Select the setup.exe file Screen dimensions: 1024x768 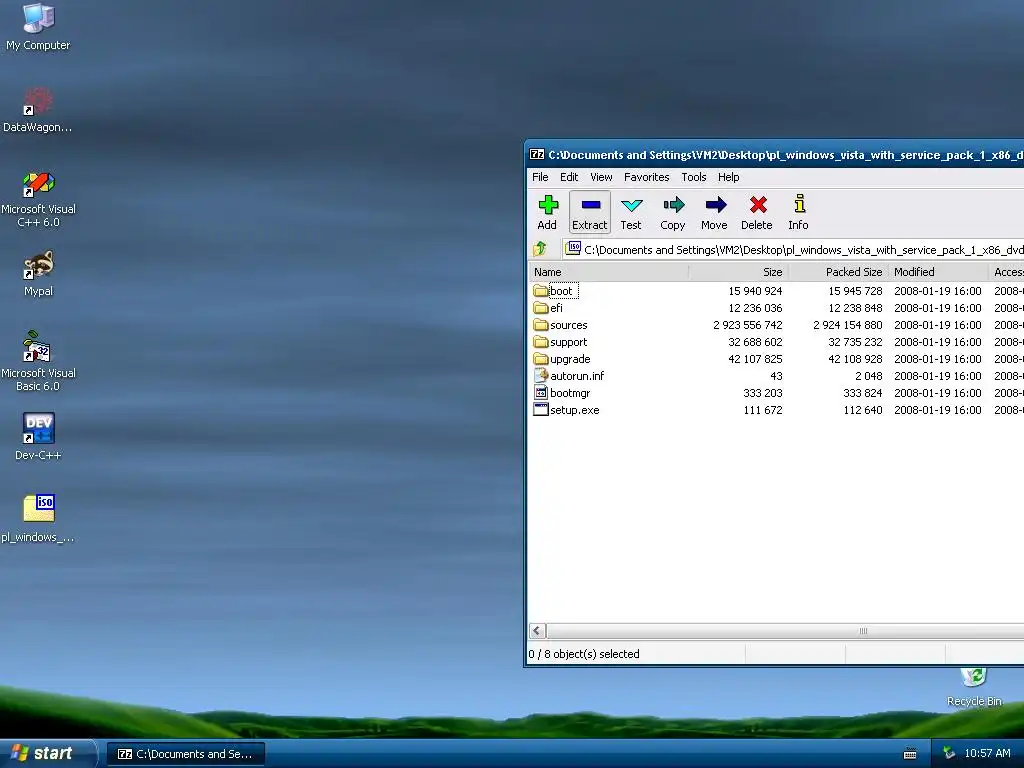[566, 409]
